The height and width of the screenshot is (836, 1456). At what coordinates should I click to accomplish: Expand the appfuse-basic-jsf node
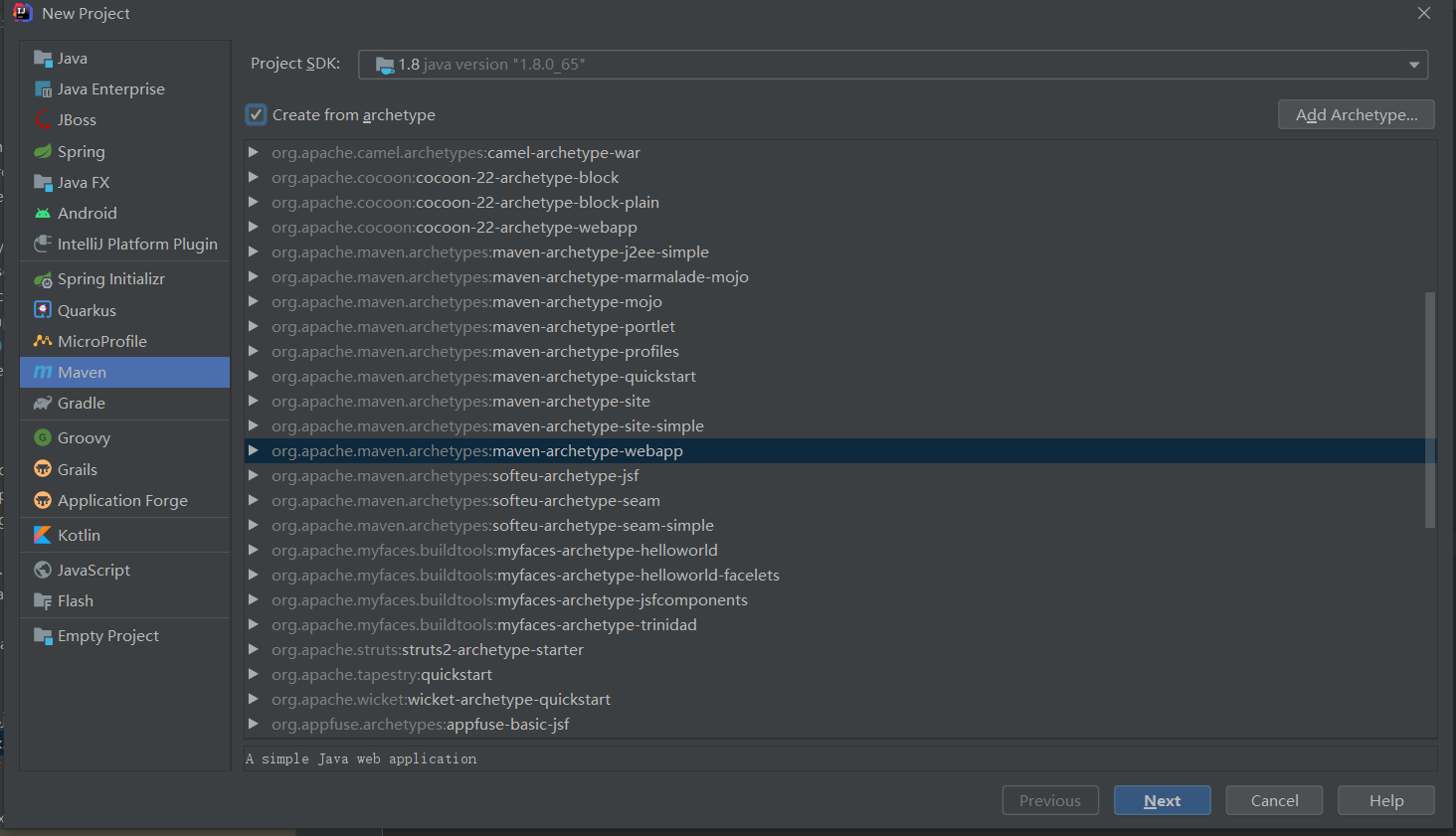254,724
